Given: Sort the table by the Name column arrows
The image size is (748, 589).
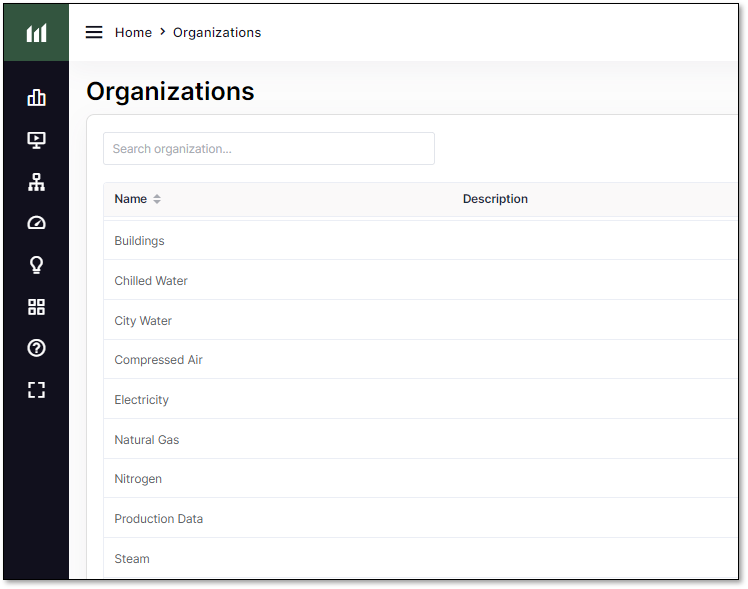Looking at the screenshot, I should coord(157,199).
